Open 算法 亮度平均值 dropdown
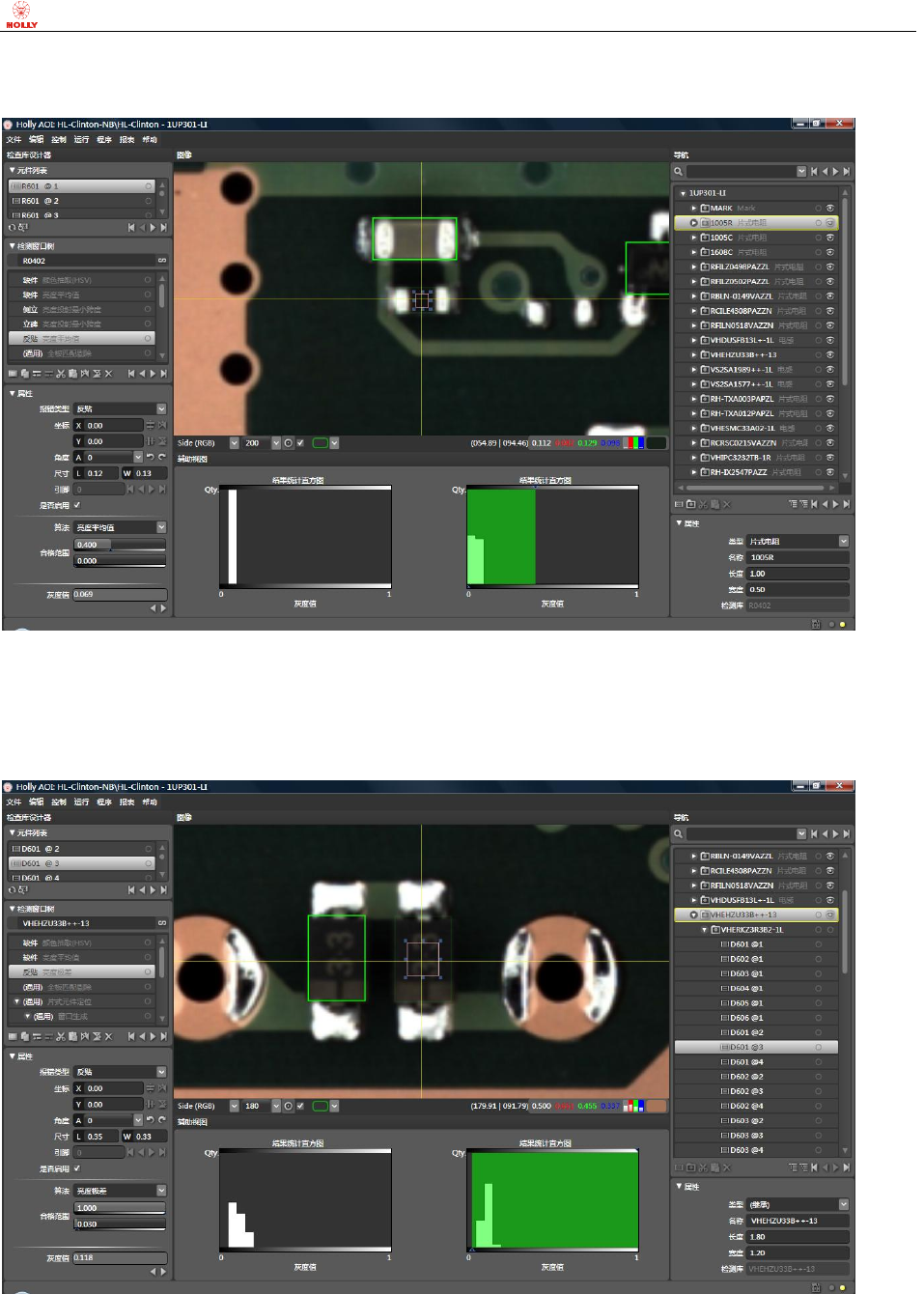 tap(161, 527)
